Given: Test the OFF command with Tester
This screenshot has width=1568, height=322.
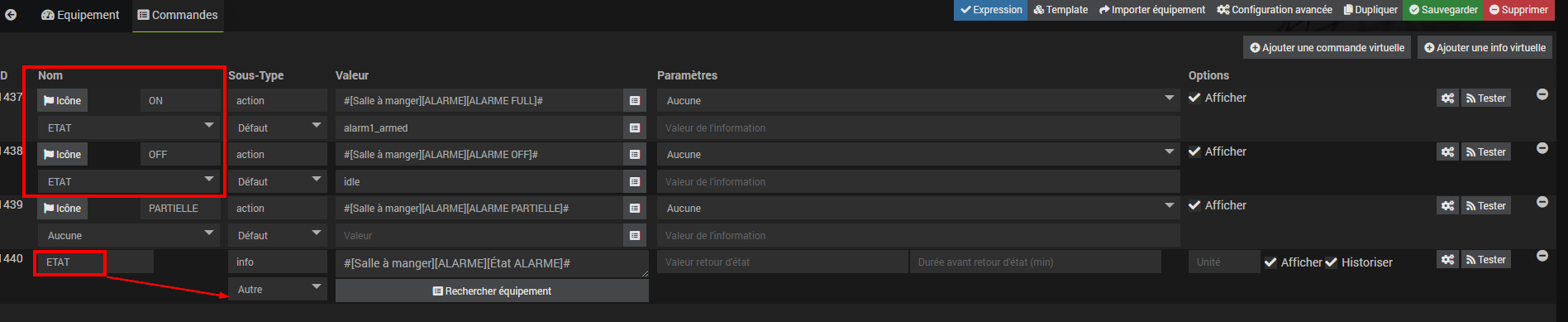Looking at the screenshot, I should (x=1486, y=151).
